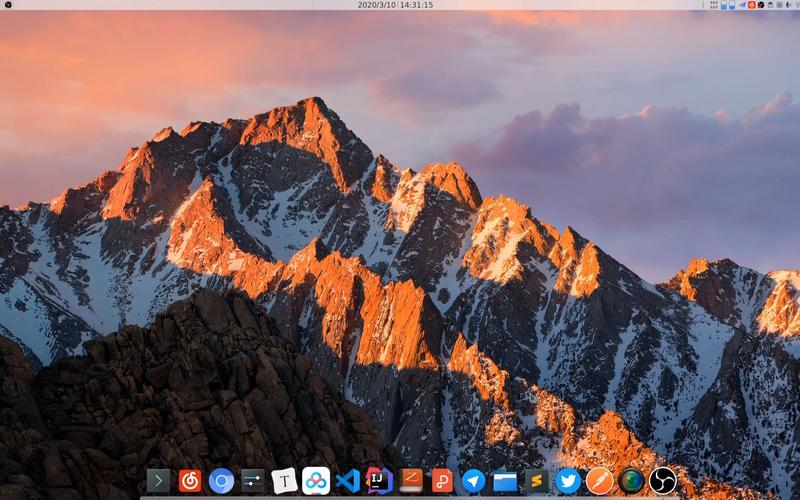
Task: Open the application menu in top-left corner
Action: click(x=8, y=5)
